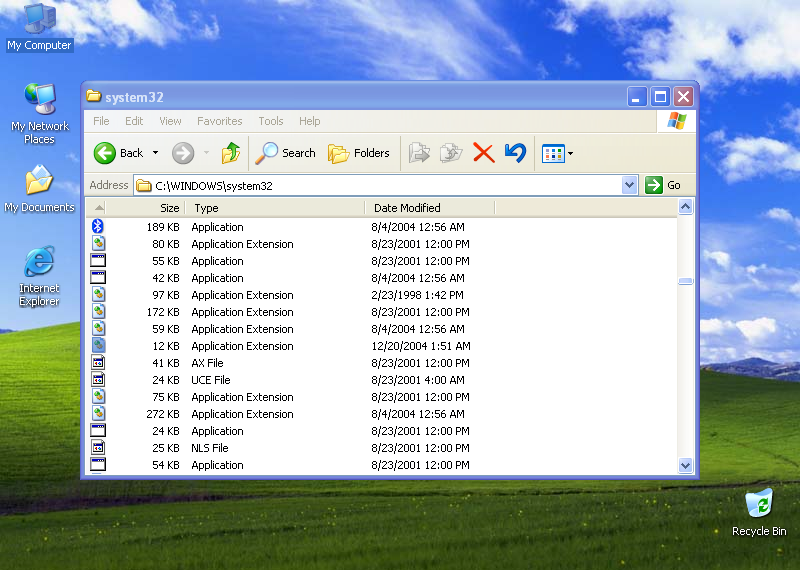Select the 25 KB NLS File icon

pyautogui.click(x=98, y=448)
